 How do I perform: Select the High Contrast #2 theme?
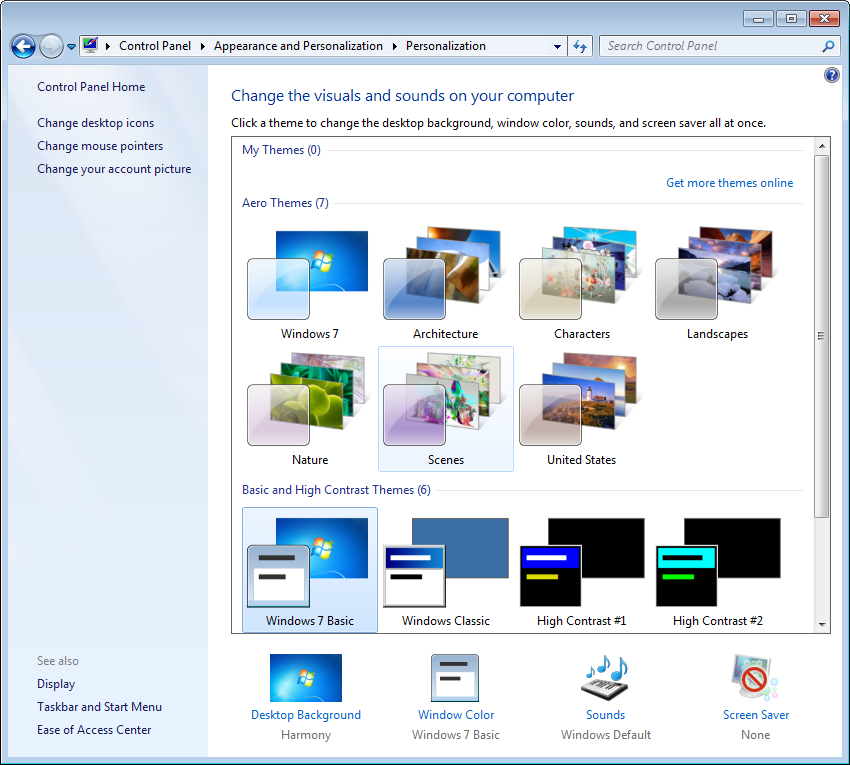[718, 570]
